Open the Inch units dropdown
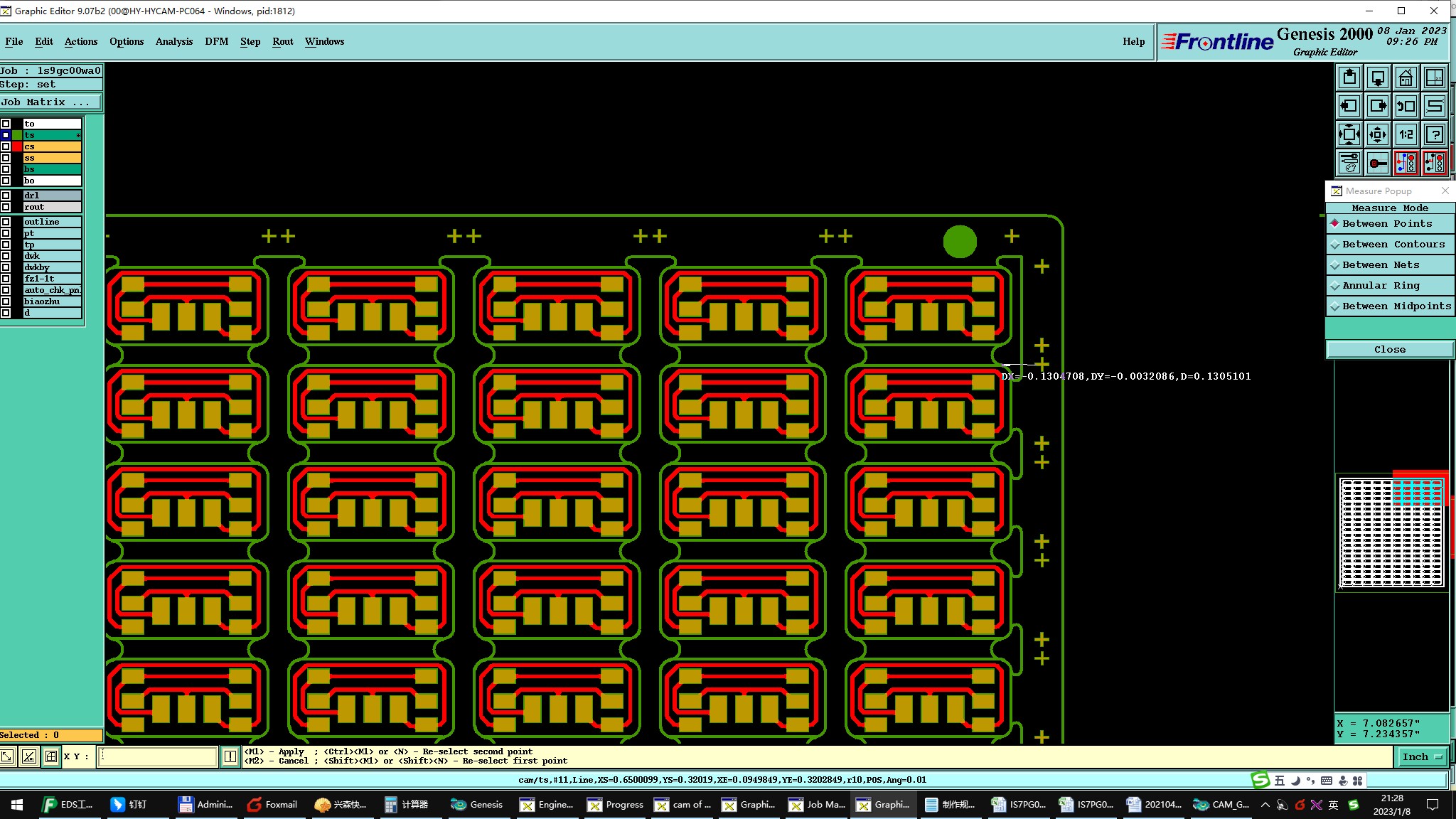The width and height of the screenshot is (1456, 819). [x=1421, y=756]
